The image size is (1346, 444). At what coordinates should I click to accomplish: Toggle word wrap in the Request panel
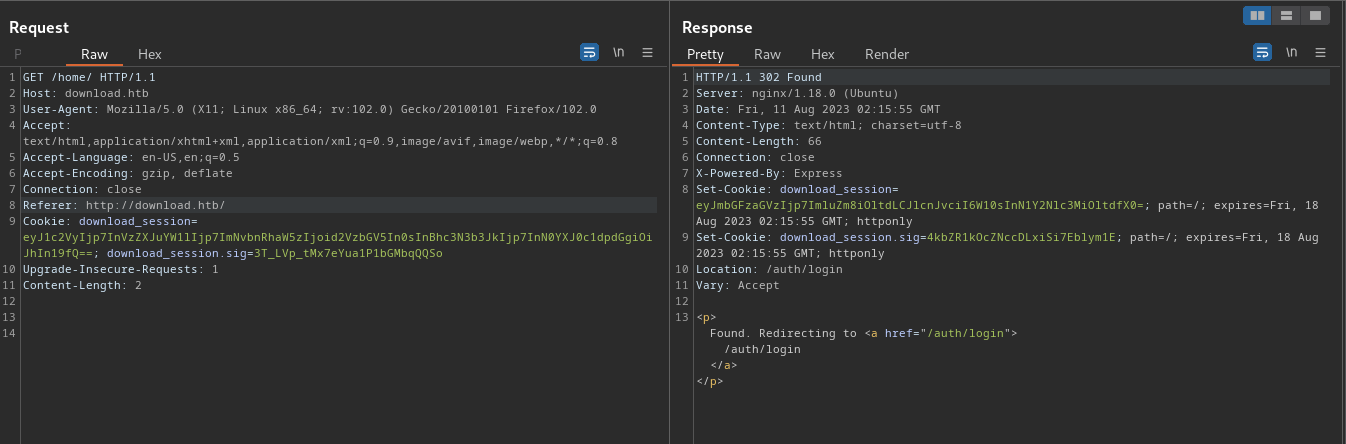pos(590,53)
